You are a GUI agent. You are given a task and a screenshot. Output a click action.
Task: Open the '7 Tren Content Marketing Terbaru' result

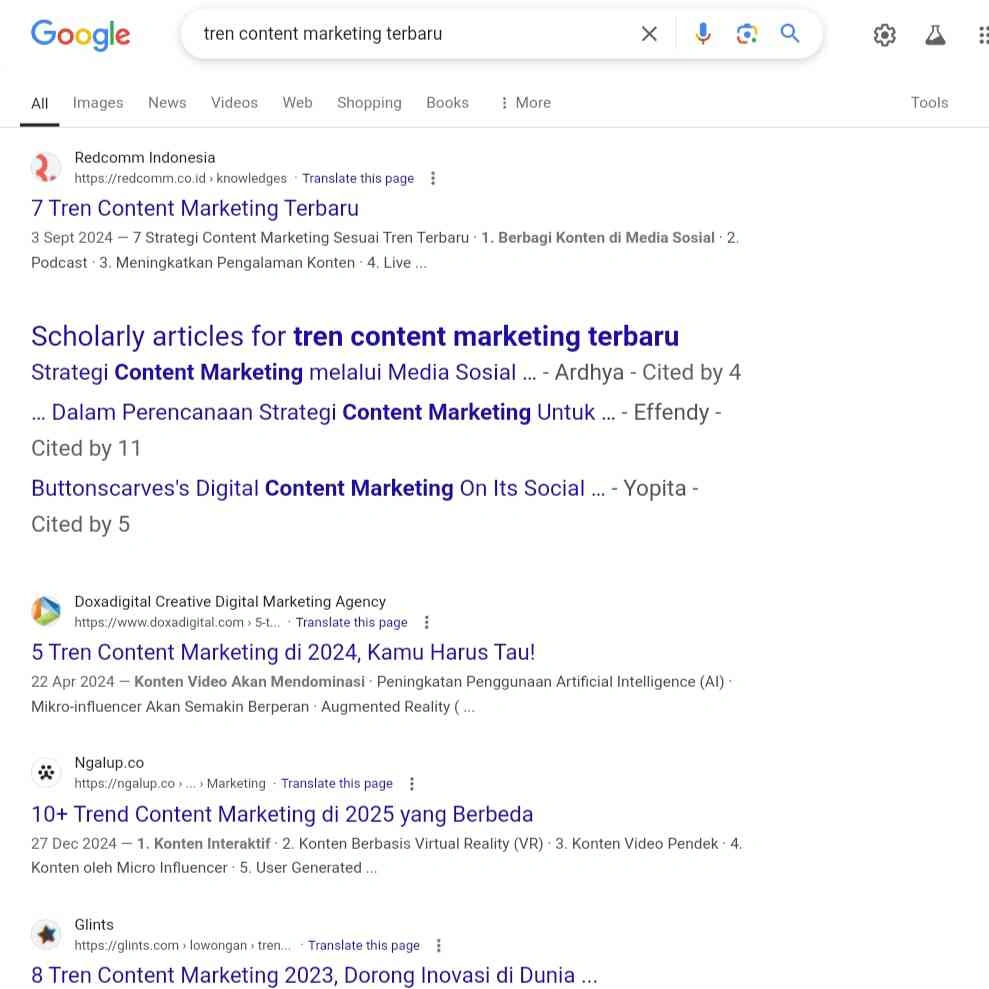click(195, 208)
